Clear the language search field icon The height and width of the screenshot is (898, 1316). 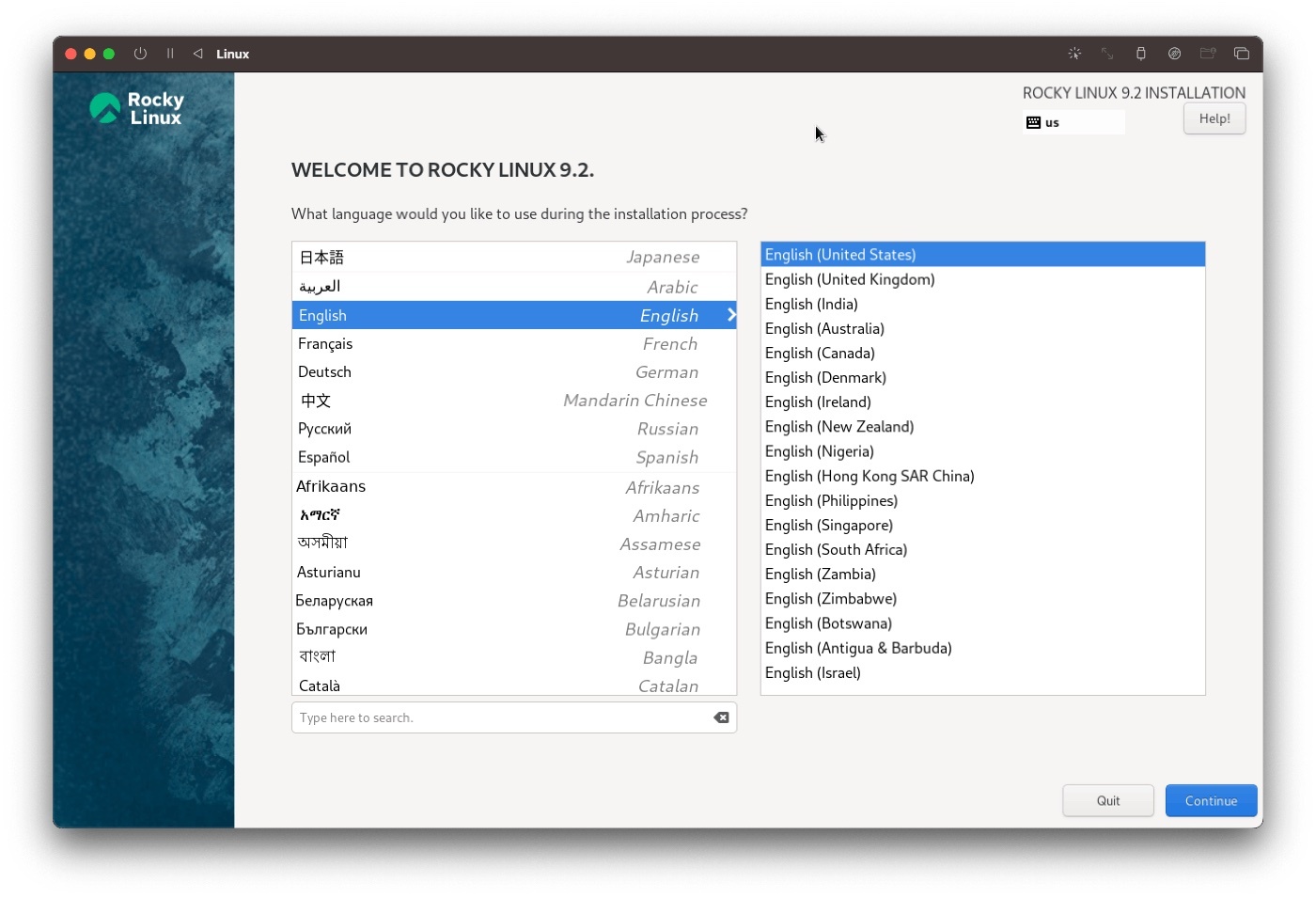coord(721,717)
